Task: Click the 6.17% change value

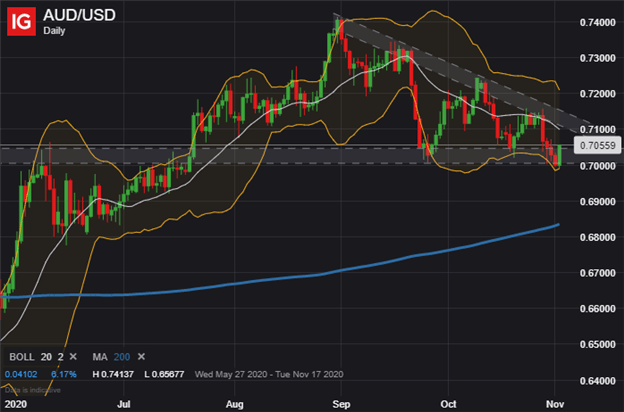Action: [64, 374]
